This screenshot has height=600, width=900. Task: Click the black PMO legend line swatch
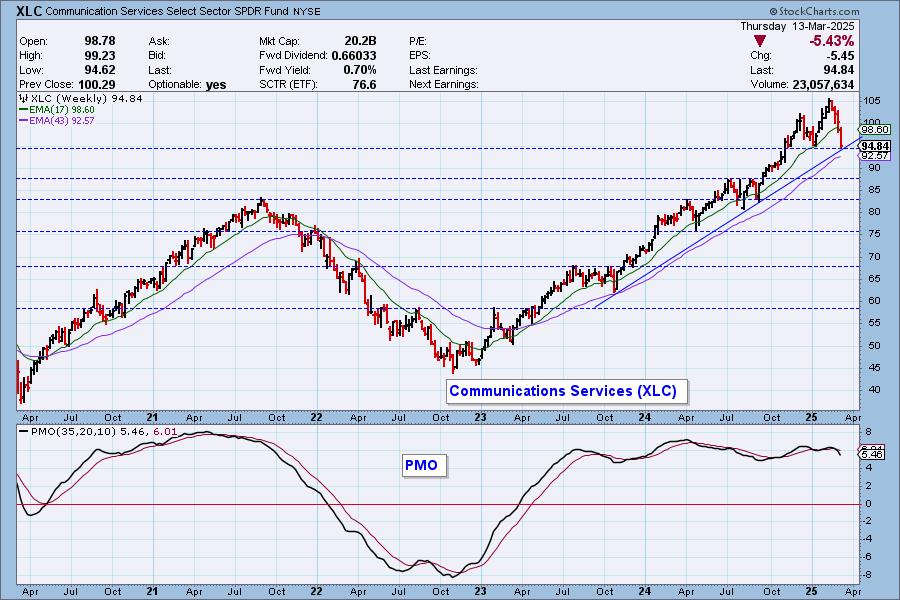click(x=24, y=432)
